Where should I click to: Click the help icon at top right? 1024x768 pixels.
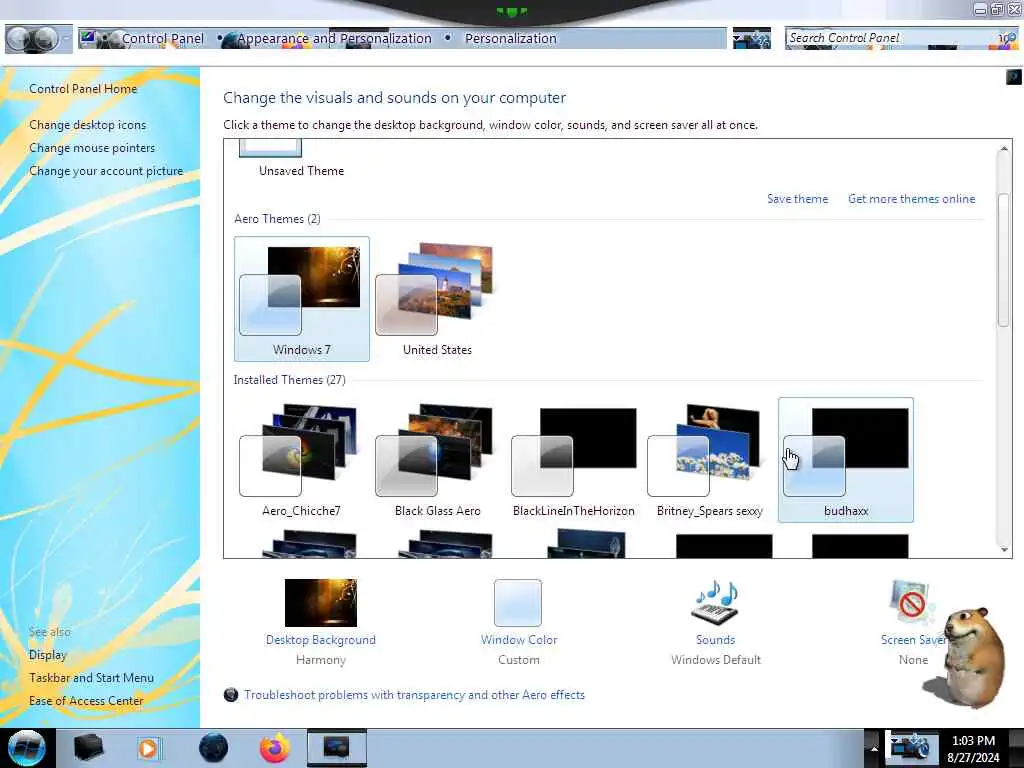point(1014,77)
